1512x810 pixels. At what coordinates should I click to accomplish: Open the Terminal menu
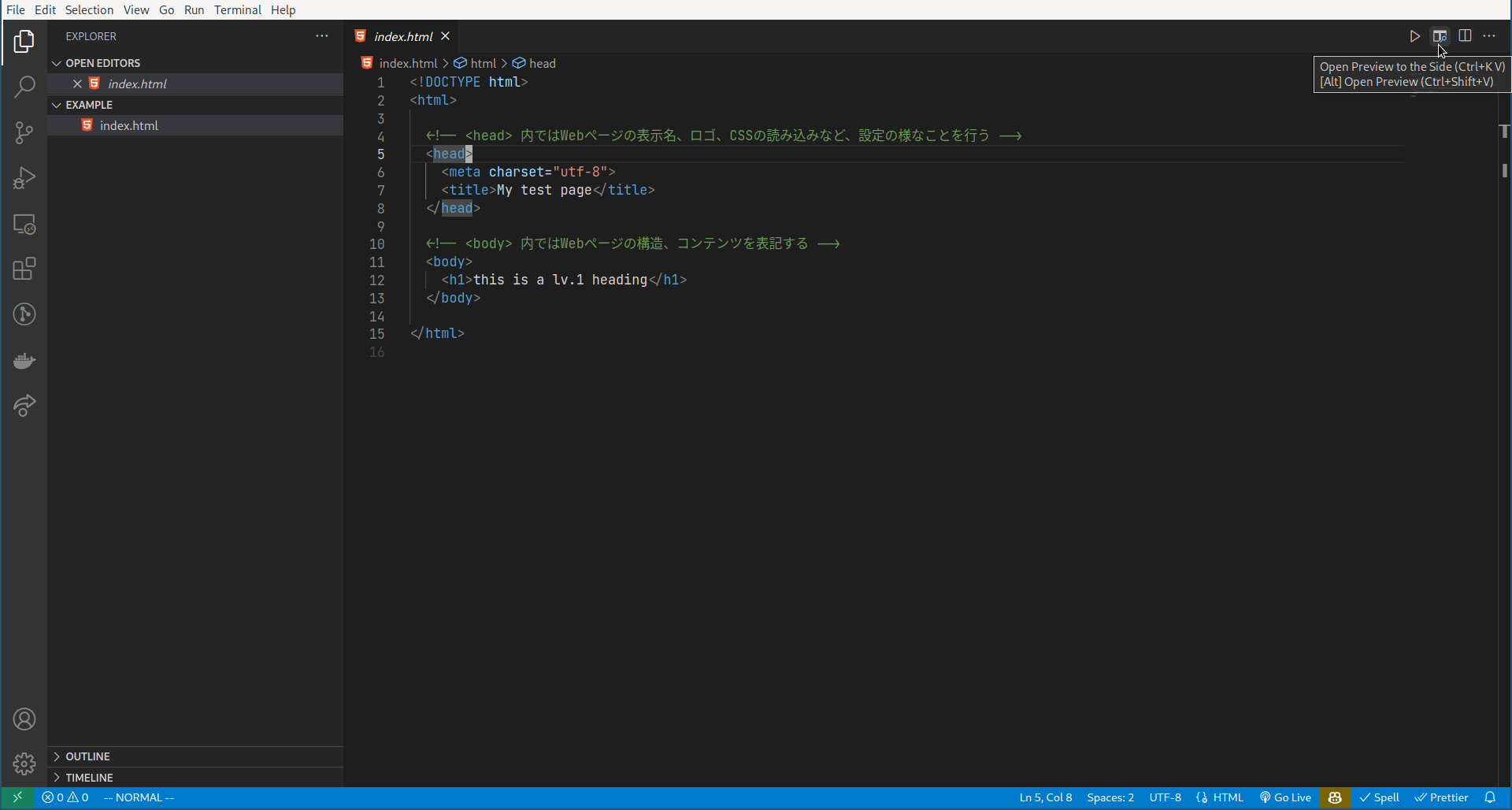238,9
